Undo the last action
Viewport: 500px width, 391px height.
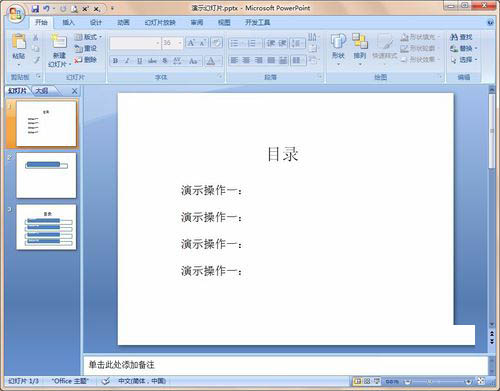[x=46, y=9]
